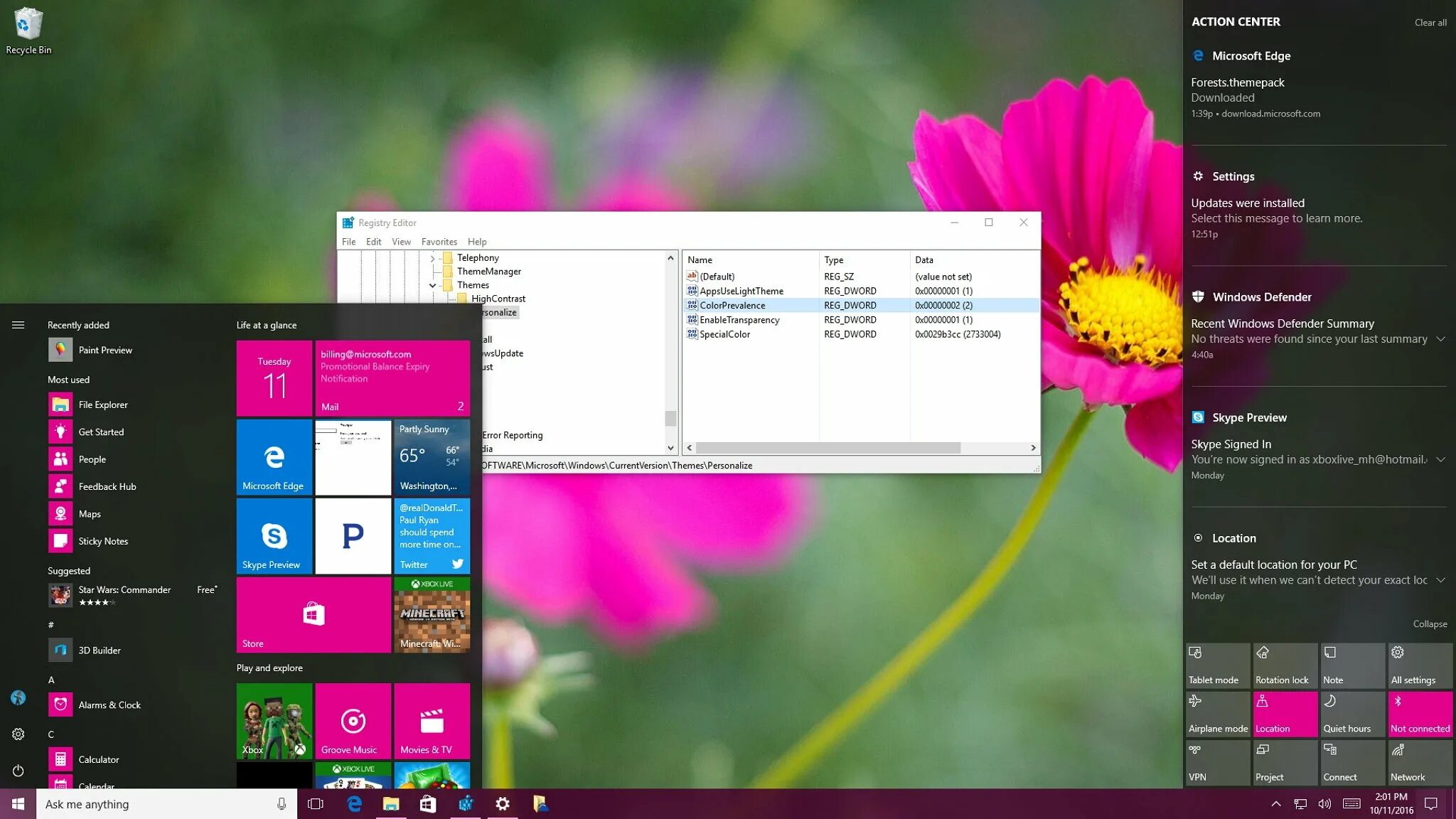Click the Collapse quick actions link
The width and height of the screenshot is (1456, 819).
tap(1429, 624)
